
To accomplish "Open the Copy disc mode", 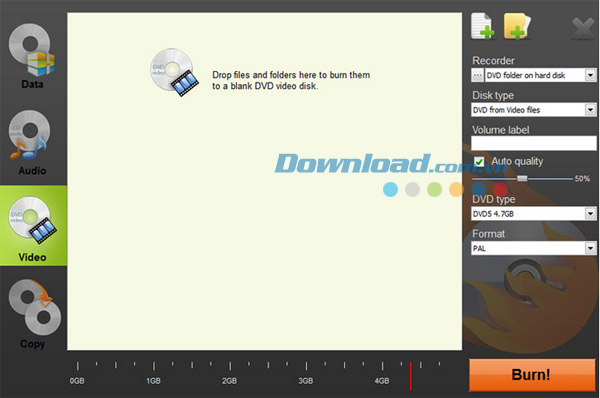I will tap(34, 314).
